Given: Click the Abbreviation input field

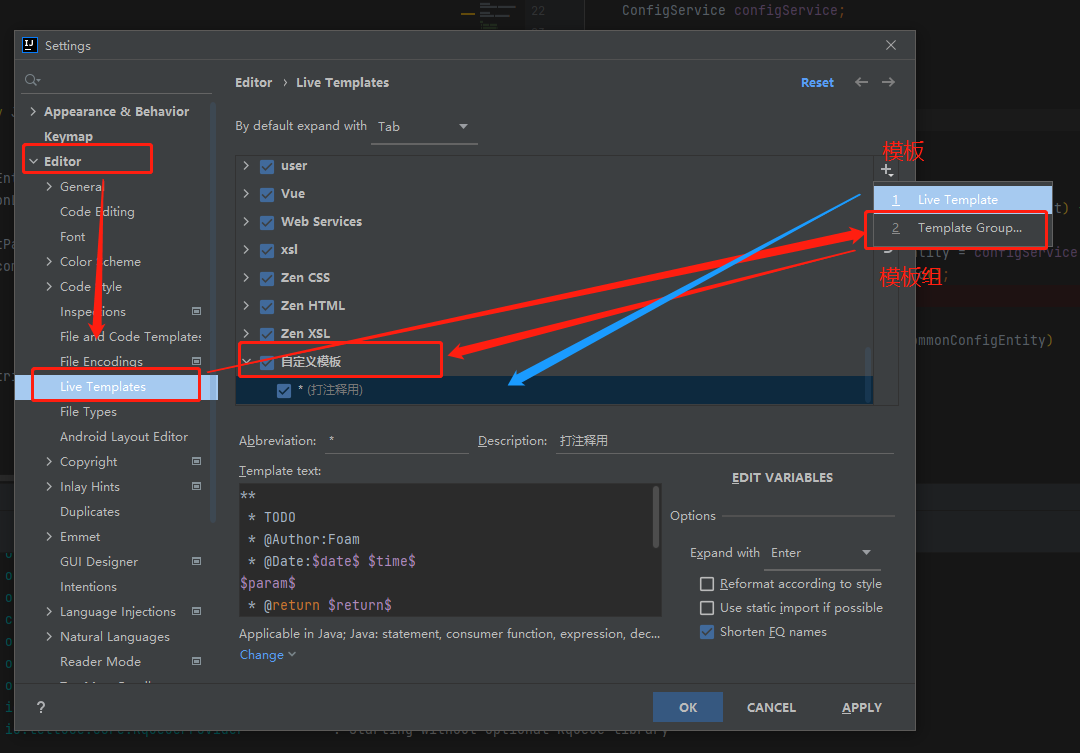Looking at the screenshot, I should coord(396,441).
